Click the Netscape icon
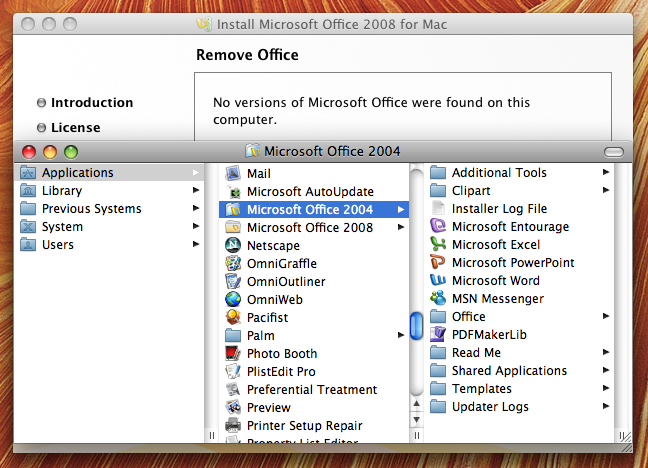Screen dimensions: 648x468 tap(233, 246)
